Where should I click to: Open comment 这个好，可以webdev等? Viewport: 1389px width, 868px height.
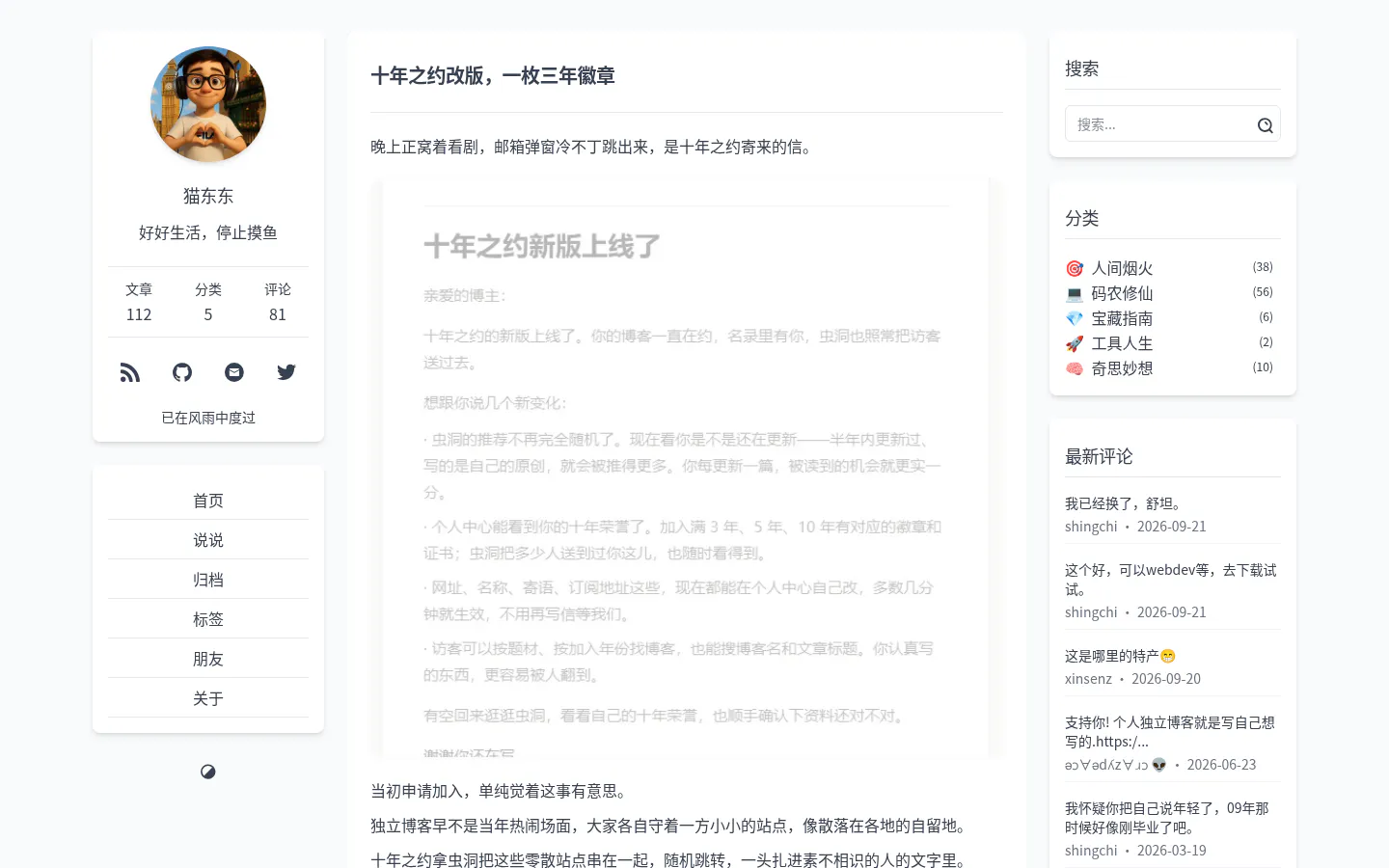point(1171,580)
